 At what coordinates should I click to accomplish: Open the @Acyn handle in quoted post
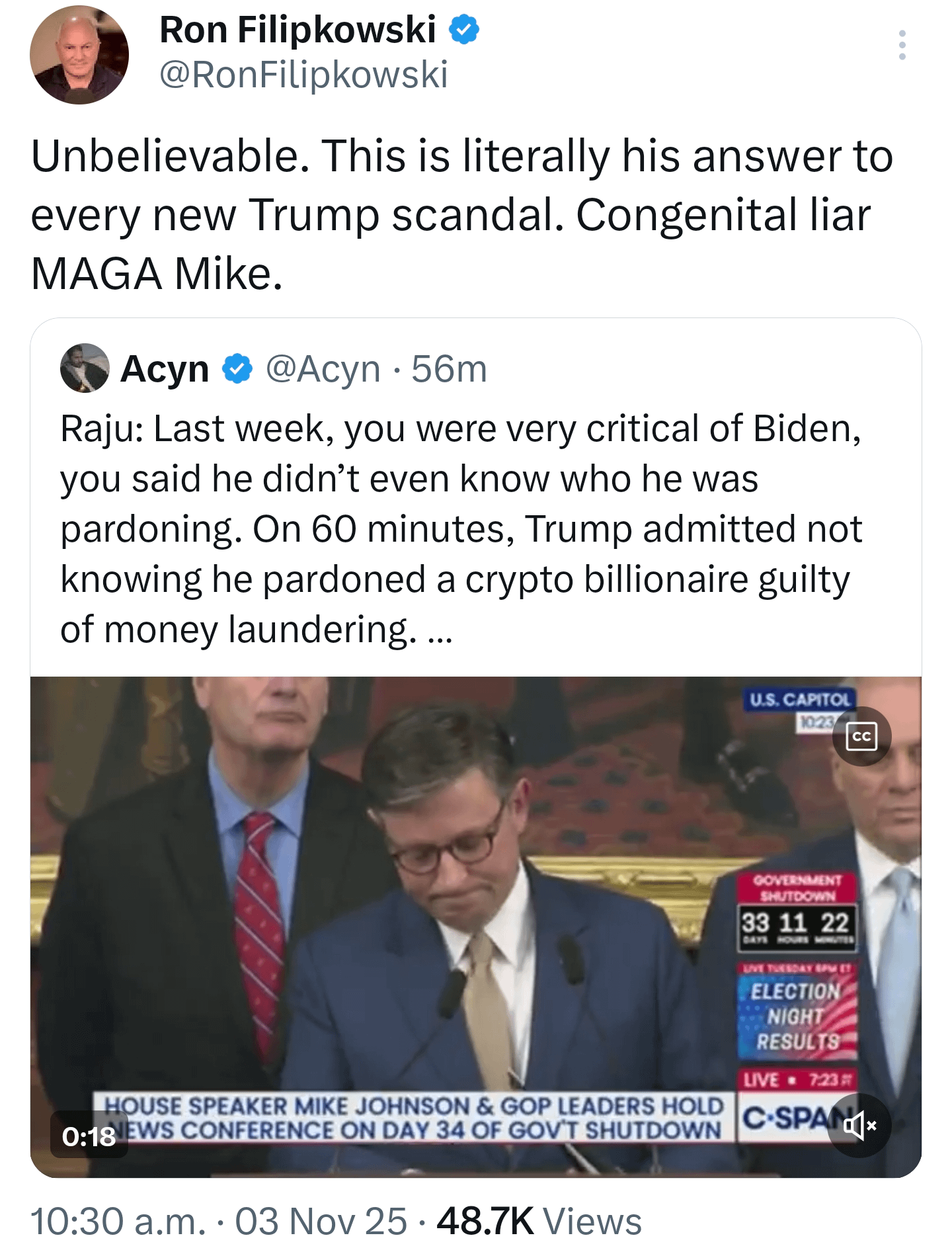tap(323, 368)
